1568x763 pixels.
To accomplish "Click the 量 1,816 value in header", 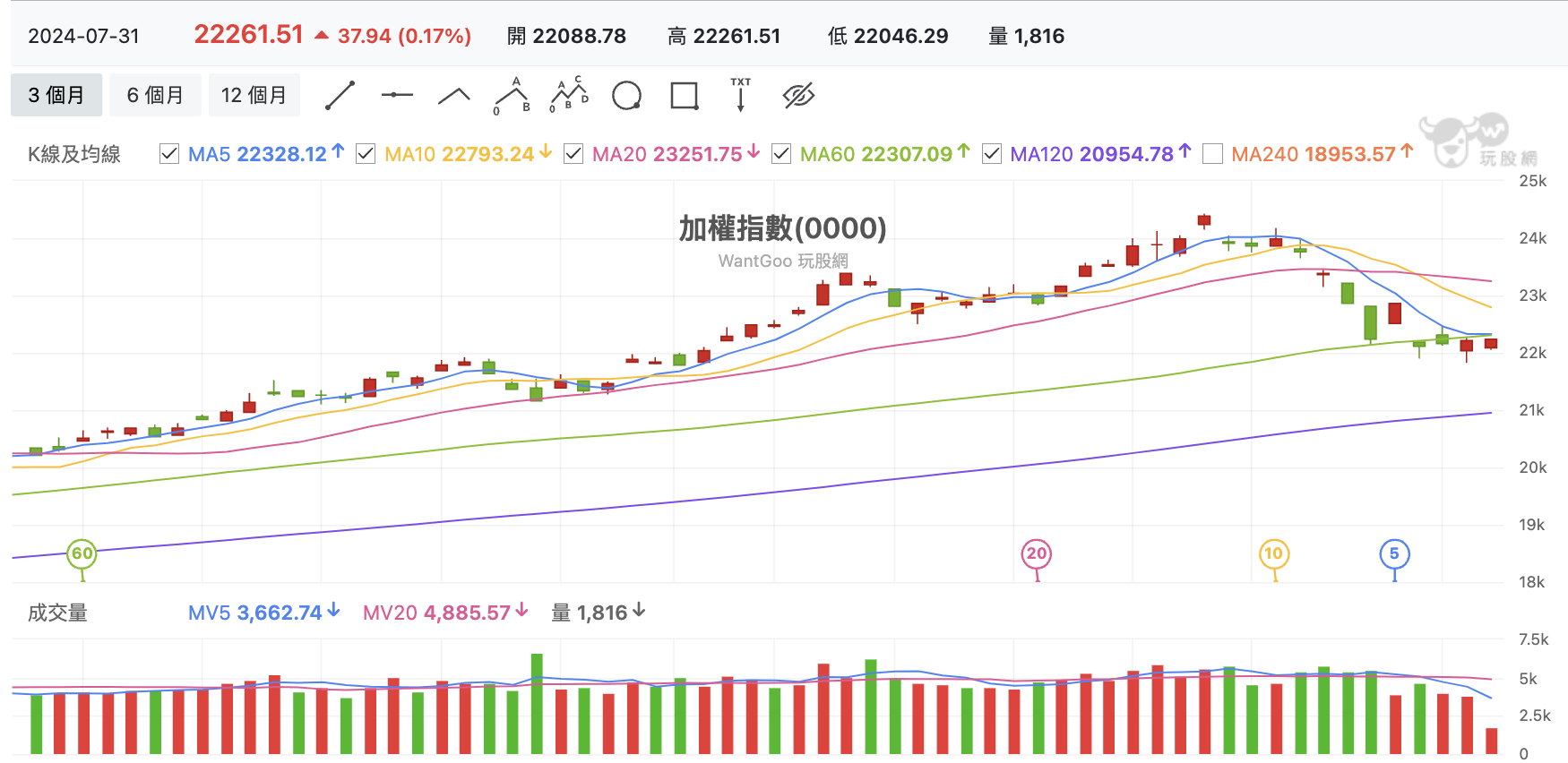I will (1026, 36).
